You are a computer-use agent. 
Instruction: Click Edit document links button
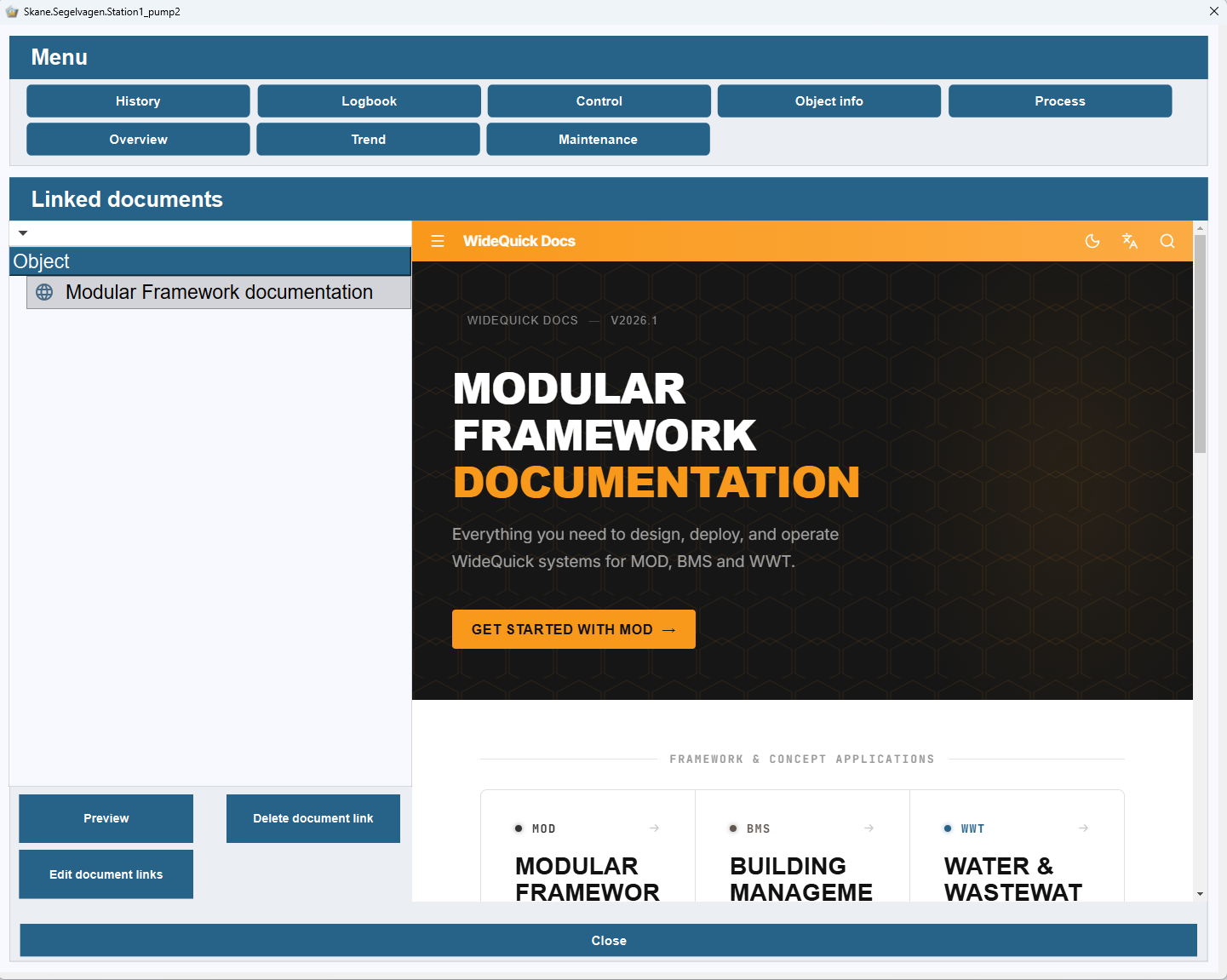coord(106,874)
